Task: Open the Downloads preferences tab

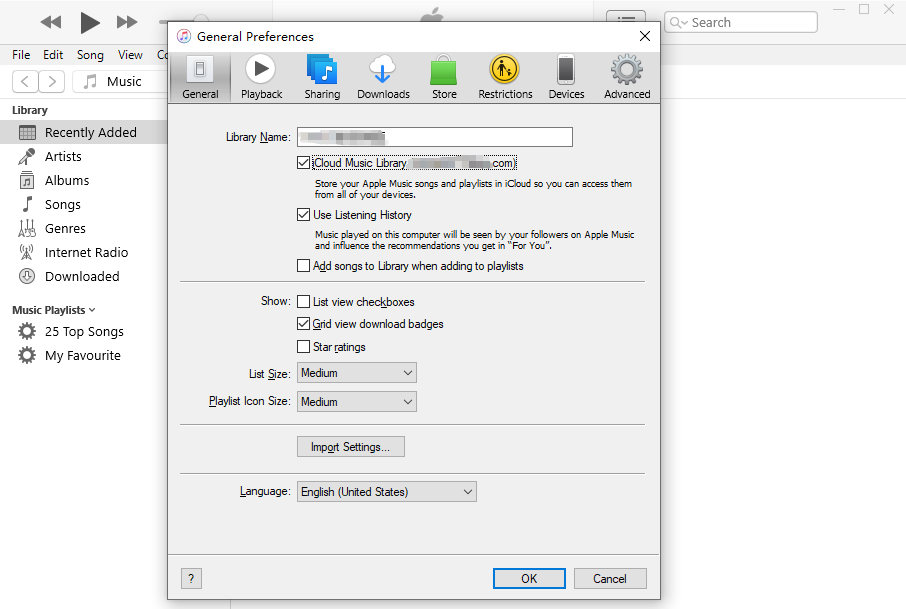Action: (383, 77)
